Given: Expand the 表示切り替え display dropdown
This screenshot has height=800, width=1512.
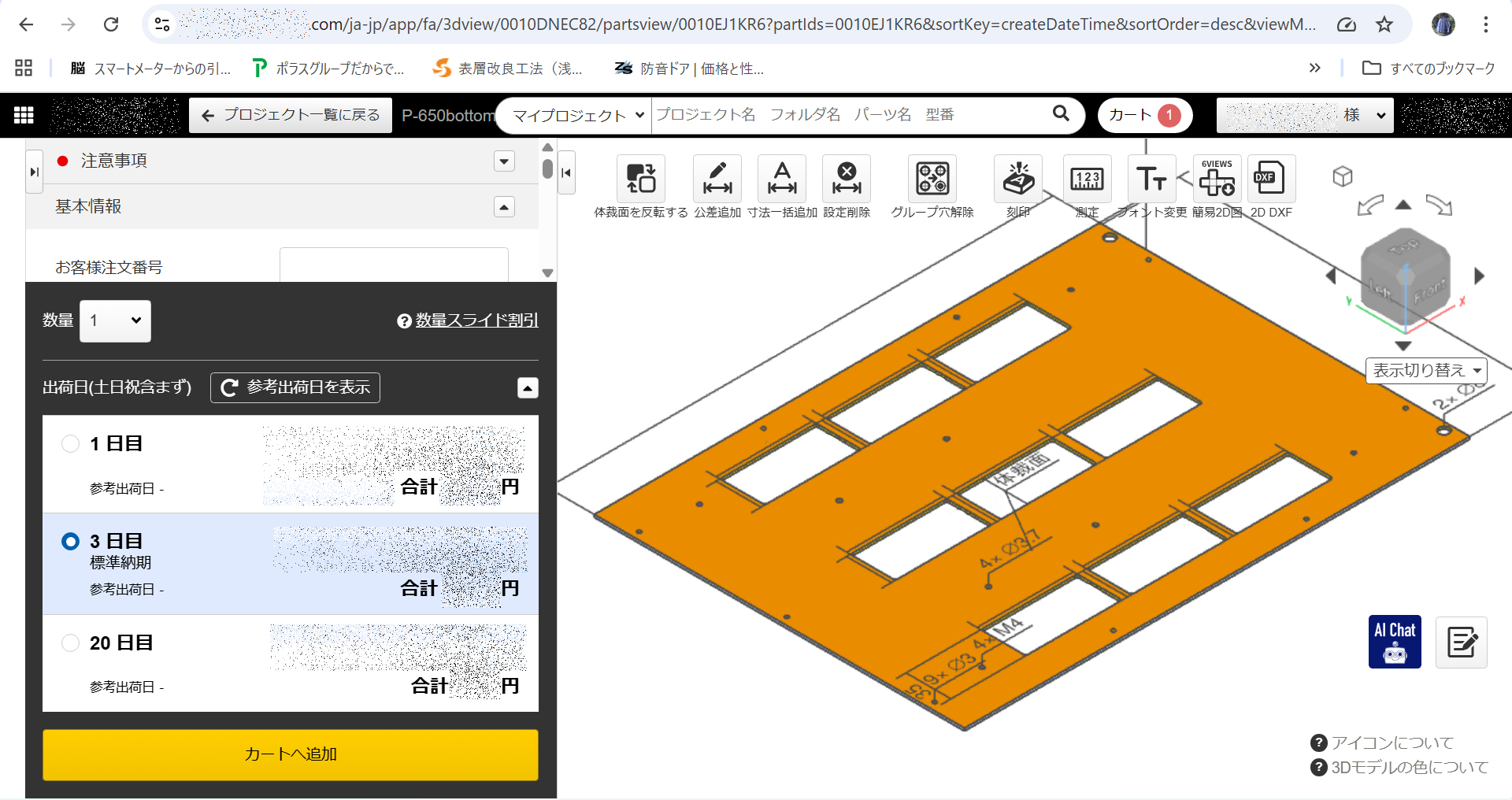Looking at the screenshot, I should [x=1425, y=370].
